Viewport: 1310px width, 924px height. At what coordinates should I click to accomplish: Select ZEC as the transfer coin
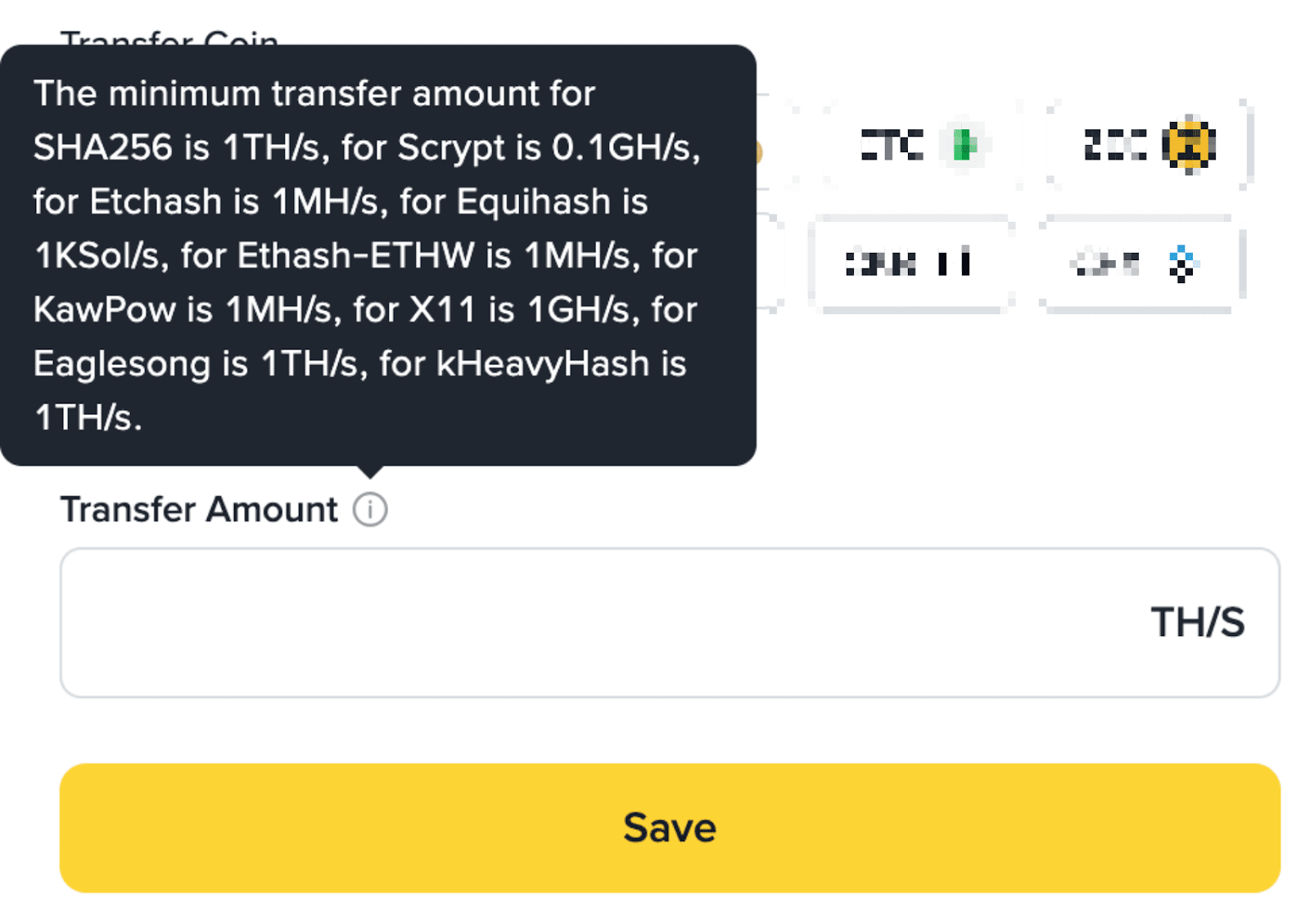[1146, 146]
